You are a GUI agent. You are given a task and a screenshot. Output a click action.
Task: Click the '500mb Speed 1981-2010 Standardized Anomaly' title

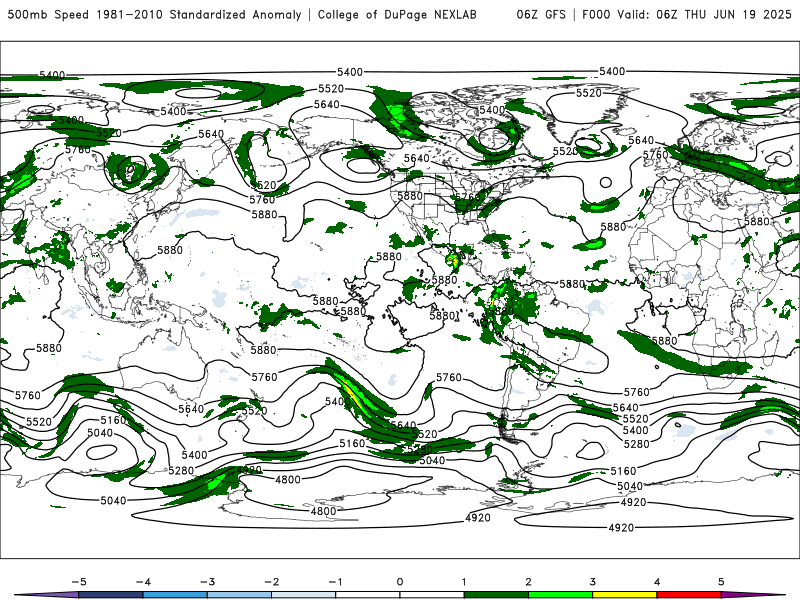coord(155,15)
